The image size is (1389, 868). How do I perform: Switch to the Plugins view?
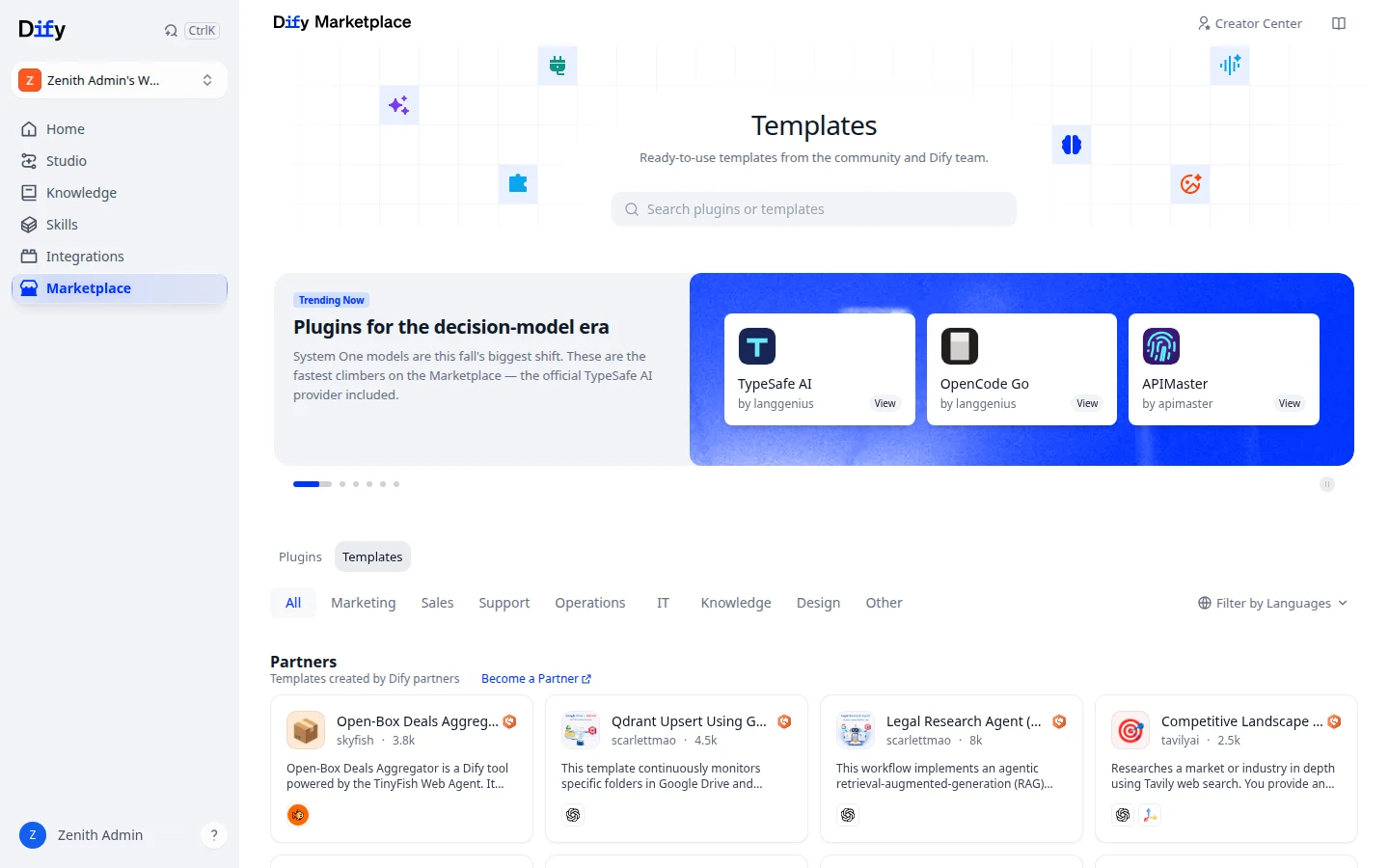(x=300, y=556)
